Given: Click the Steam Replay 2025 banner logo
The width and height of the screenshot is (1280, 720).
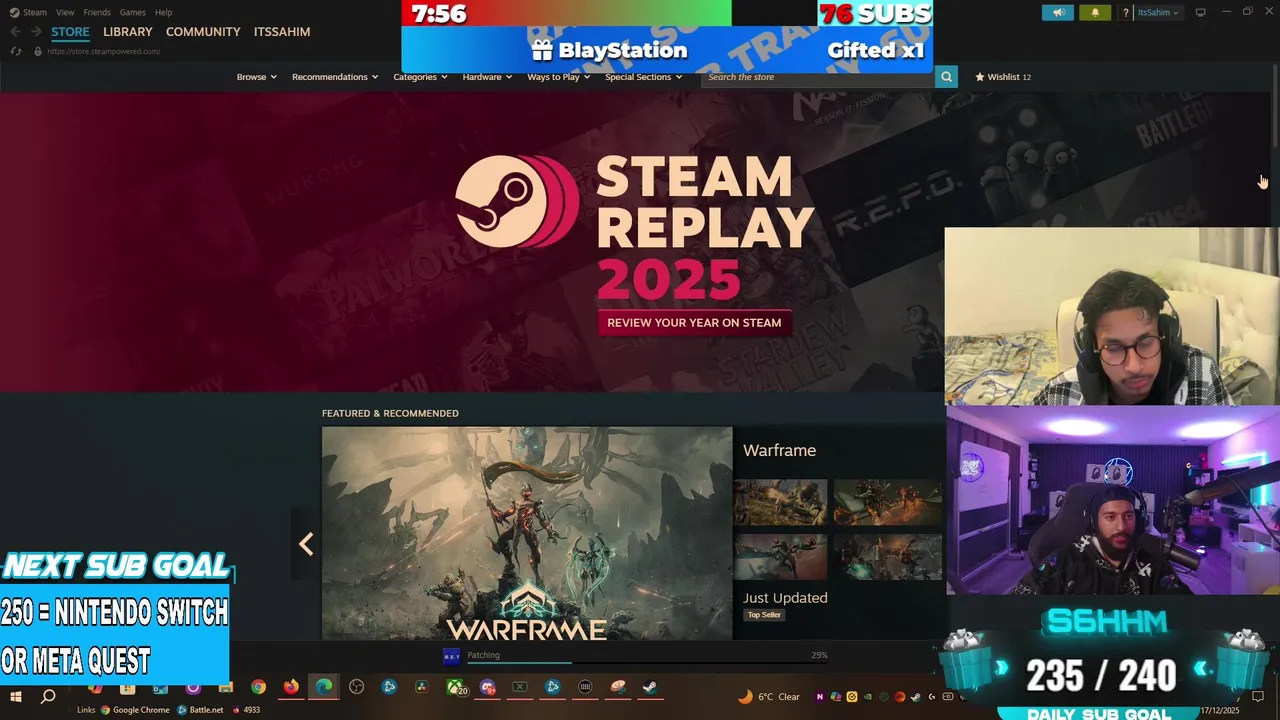Looking at the screenshot, I should [x=635, y=227].
